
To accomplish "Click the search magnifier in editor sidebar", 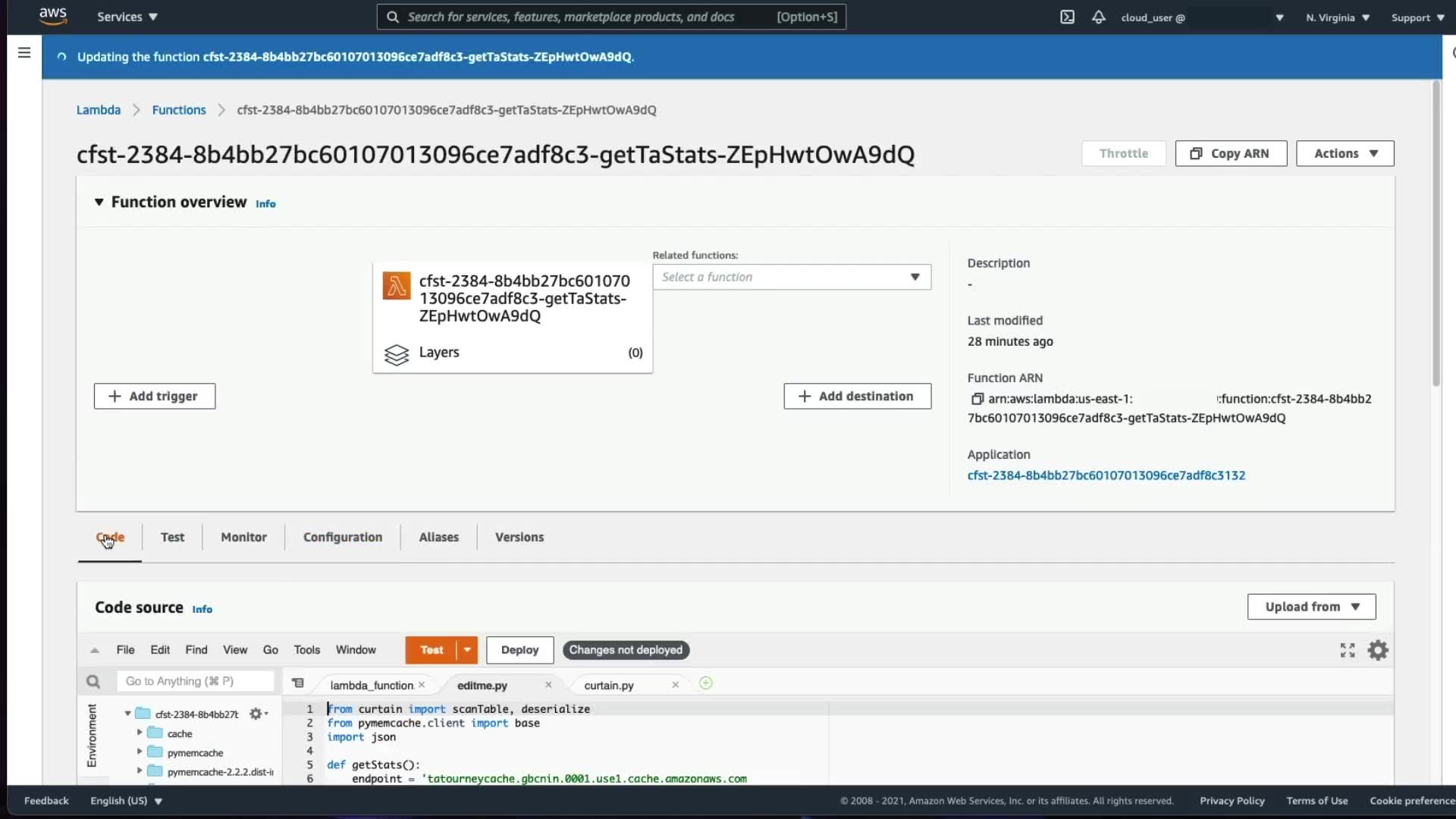I will tap(93, 681).
